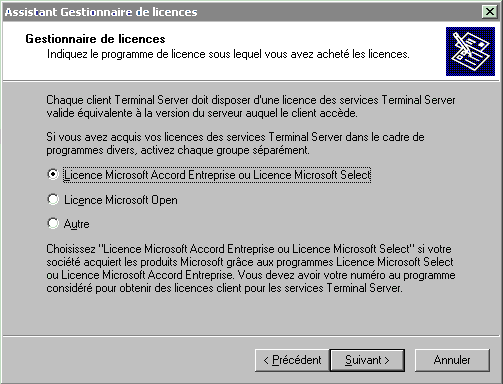Click the empty gray area left of Précédent
This screenshot has height=384, width=503.
point(128,360)
